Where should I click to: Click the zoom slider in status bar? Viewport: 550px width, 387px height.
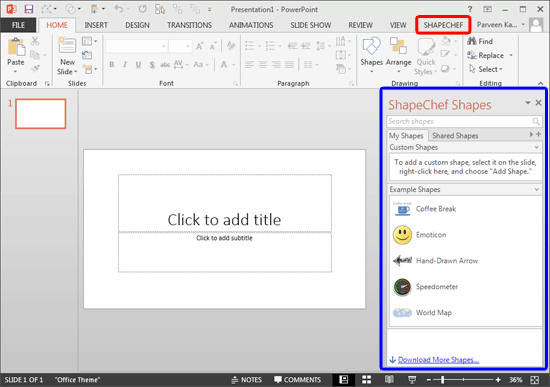463,380
